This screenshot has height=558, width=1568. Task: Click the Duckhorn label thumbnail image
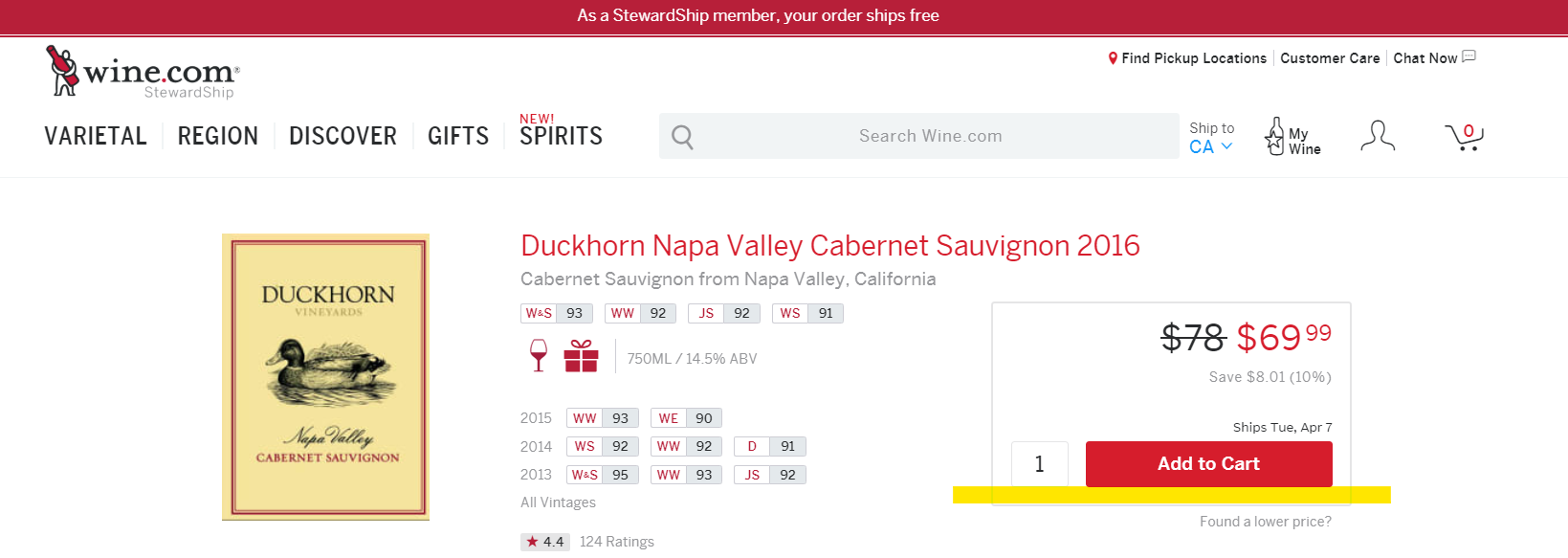[x=325, y=377]
